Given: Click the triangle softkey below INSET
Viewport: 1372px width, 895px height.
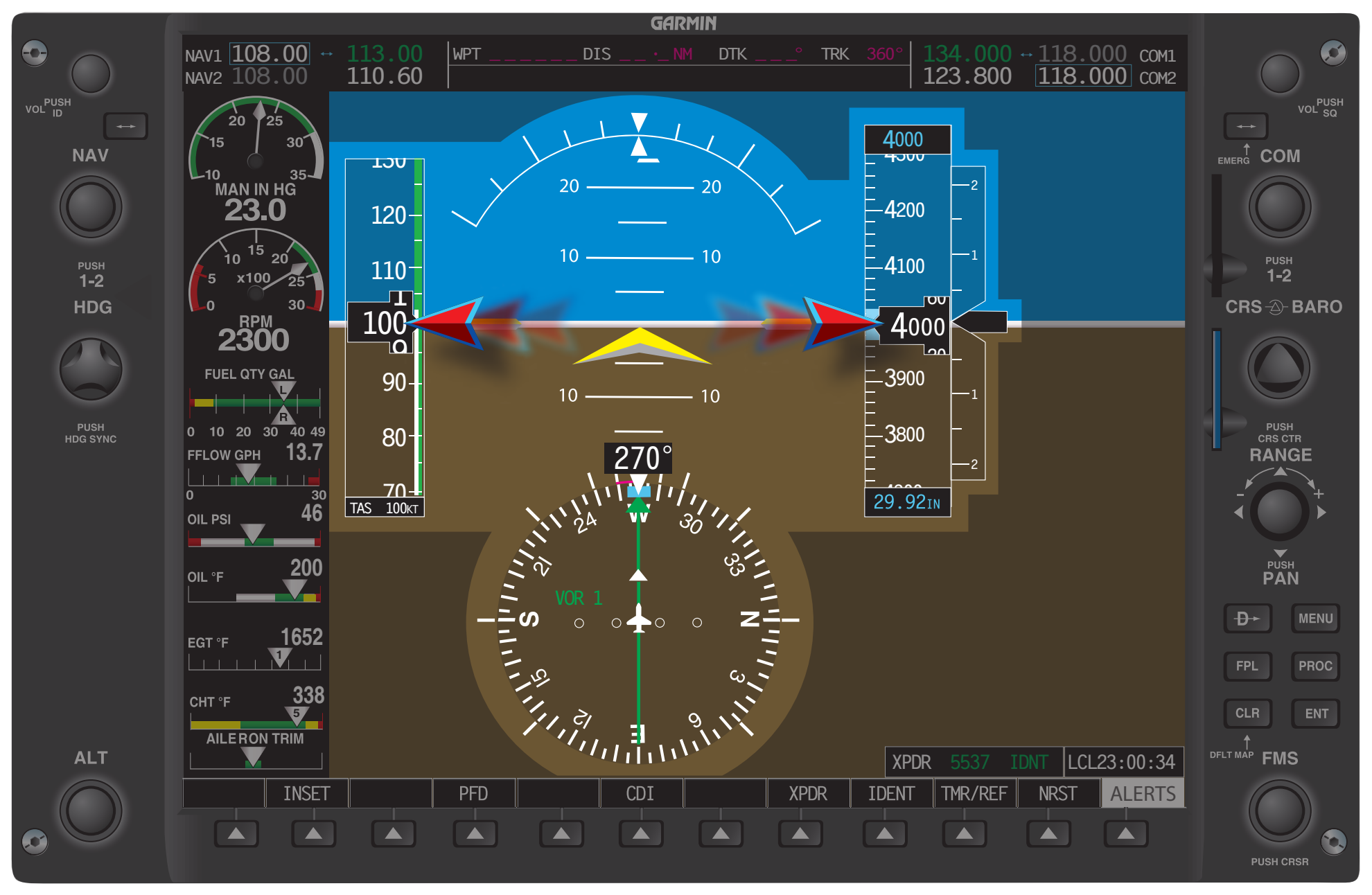Looking at the screenshot, I should (x=314, y=833).
